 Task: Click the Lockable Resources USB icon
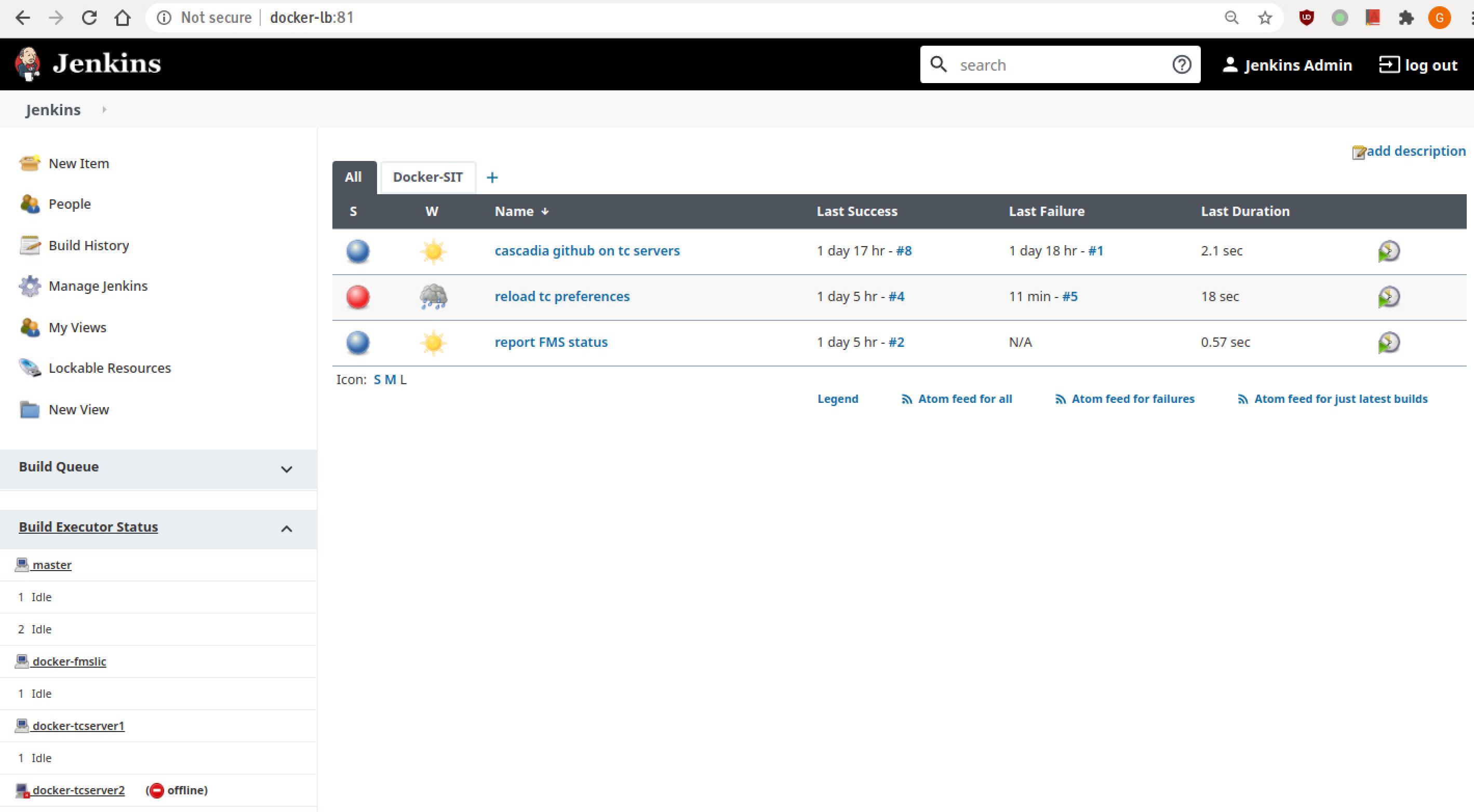pos(30,368)
